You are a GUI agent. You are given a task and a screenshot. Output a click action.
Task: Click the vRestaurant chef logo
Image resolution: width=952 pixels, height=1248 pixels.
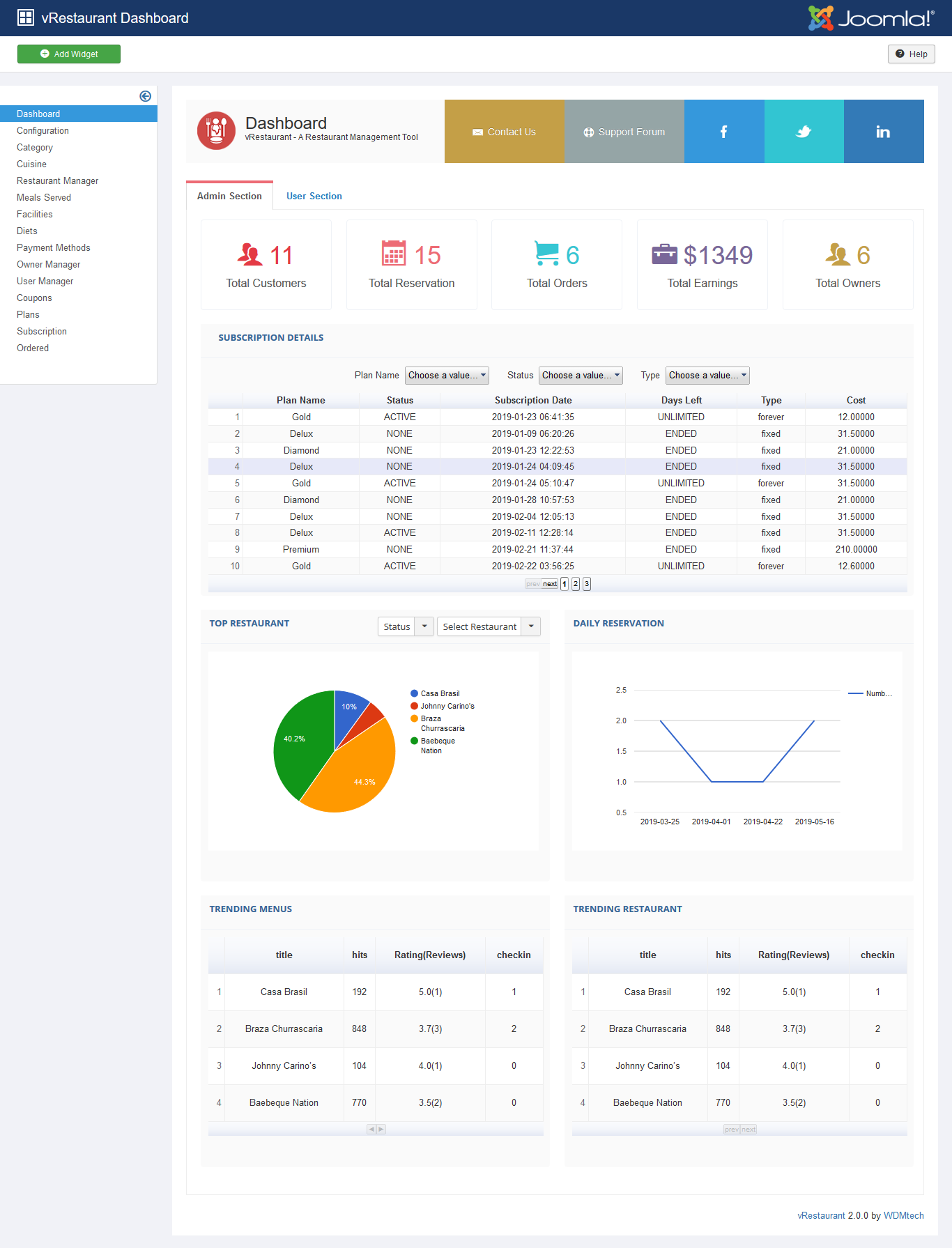pos(216,131)
